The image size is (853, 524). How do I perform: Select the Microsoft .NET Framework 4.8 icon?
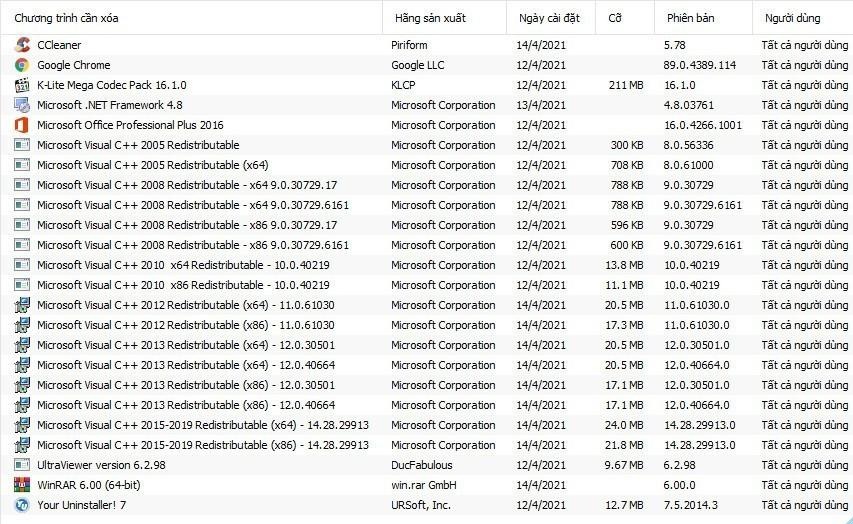click(x=22, y=105)
